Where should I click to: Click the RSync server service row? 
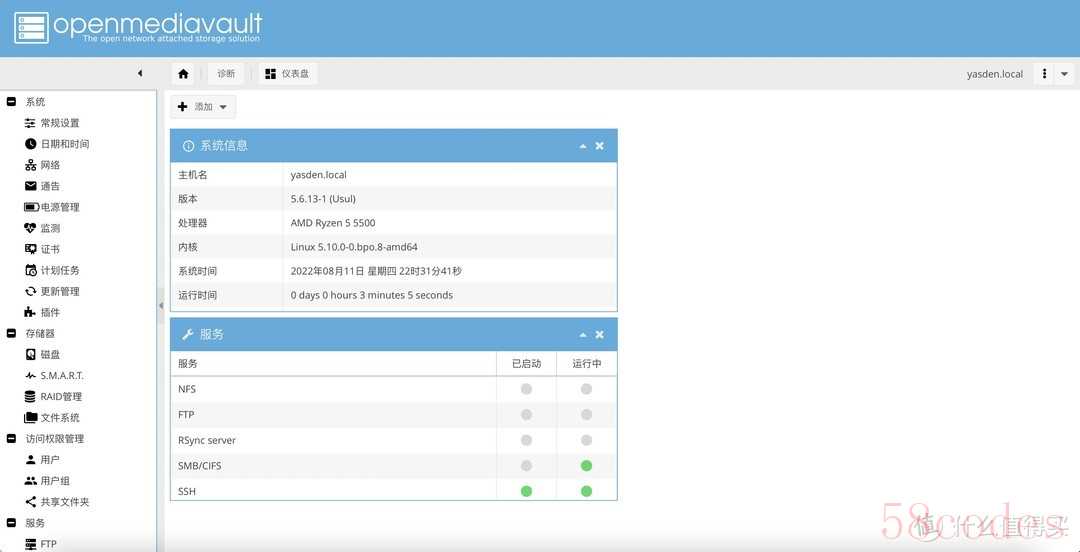[x=393, y=440]
